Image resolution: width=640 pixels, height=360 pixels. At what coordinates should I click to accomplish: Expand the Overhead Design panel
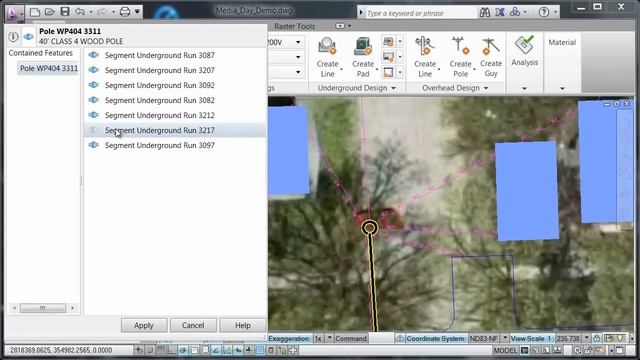tap(486, 88)
